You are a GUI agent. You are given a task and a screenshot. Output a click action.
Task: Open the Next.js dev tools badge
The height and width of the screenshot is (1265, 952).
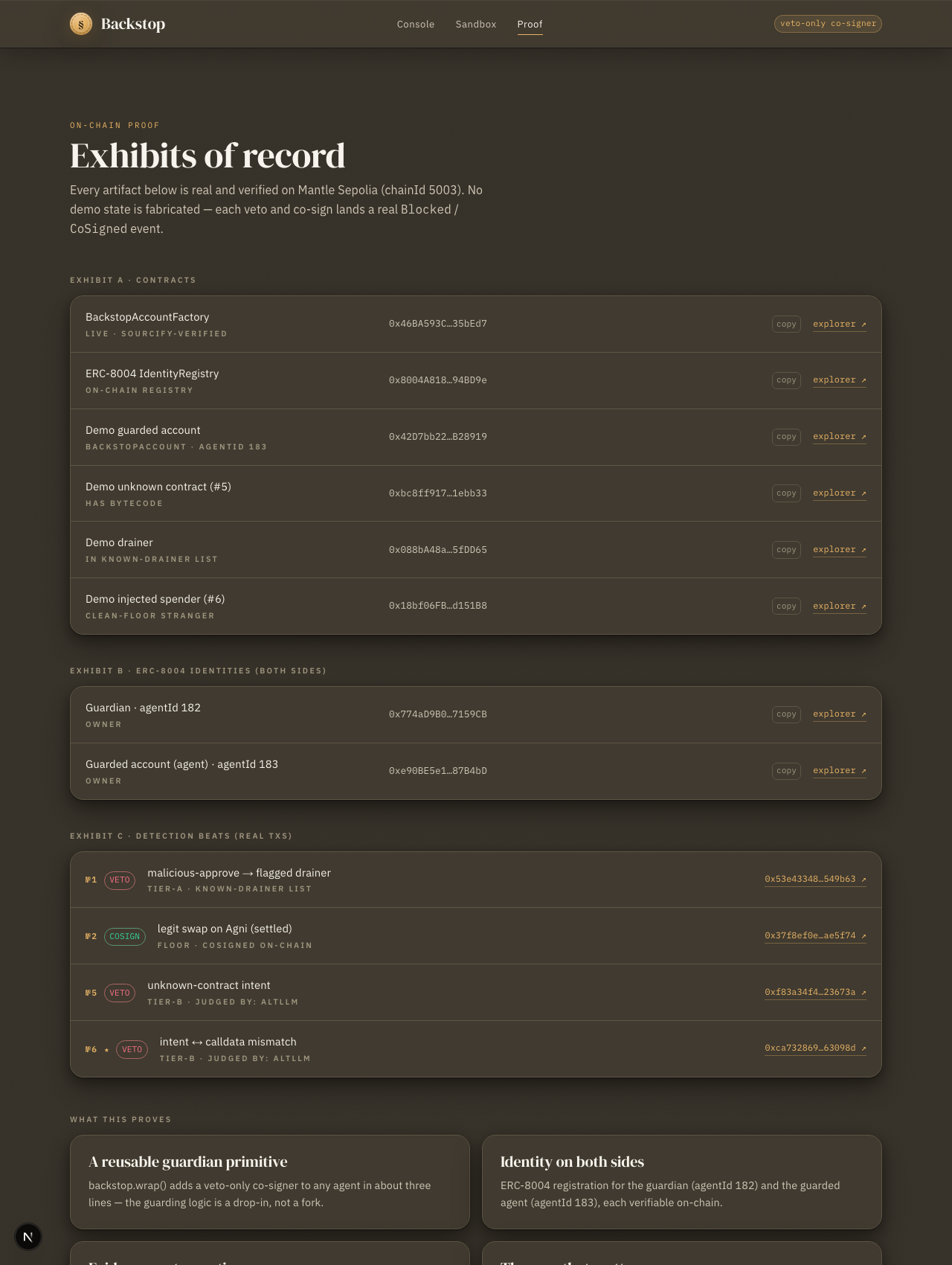(x=28, y=1237)
